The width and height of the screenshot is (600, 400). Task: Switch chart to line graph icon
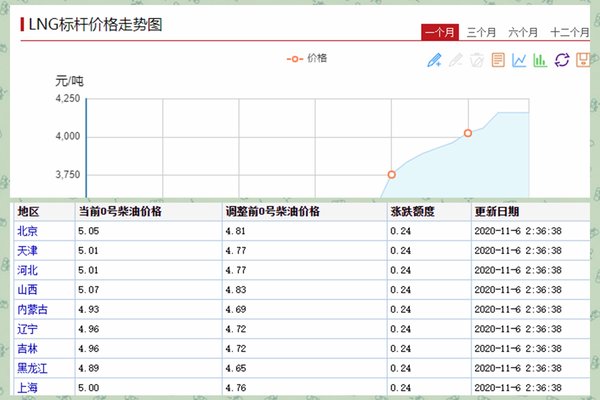coord(519,60)
